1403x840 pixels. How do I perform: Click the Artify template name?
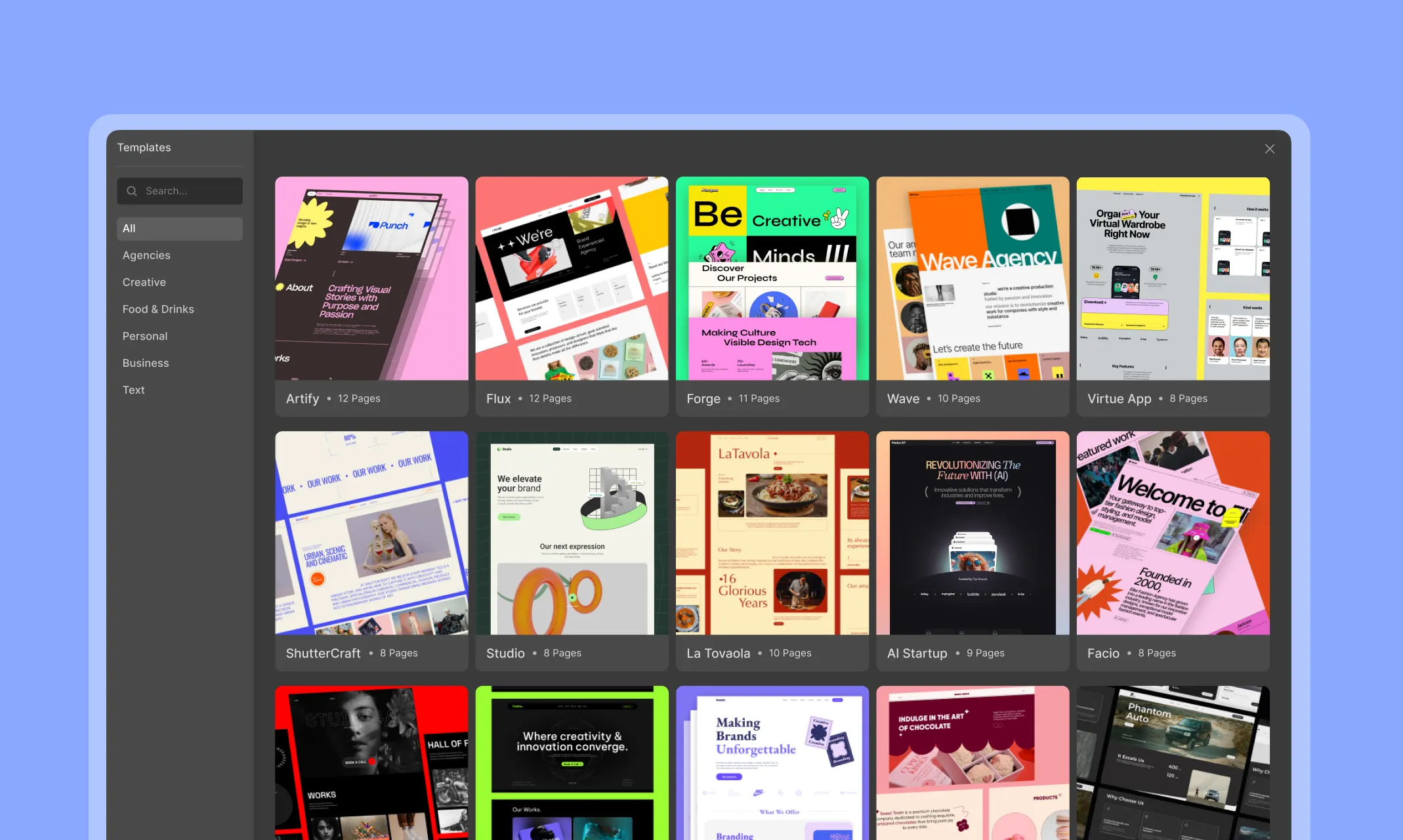(303, 398)
